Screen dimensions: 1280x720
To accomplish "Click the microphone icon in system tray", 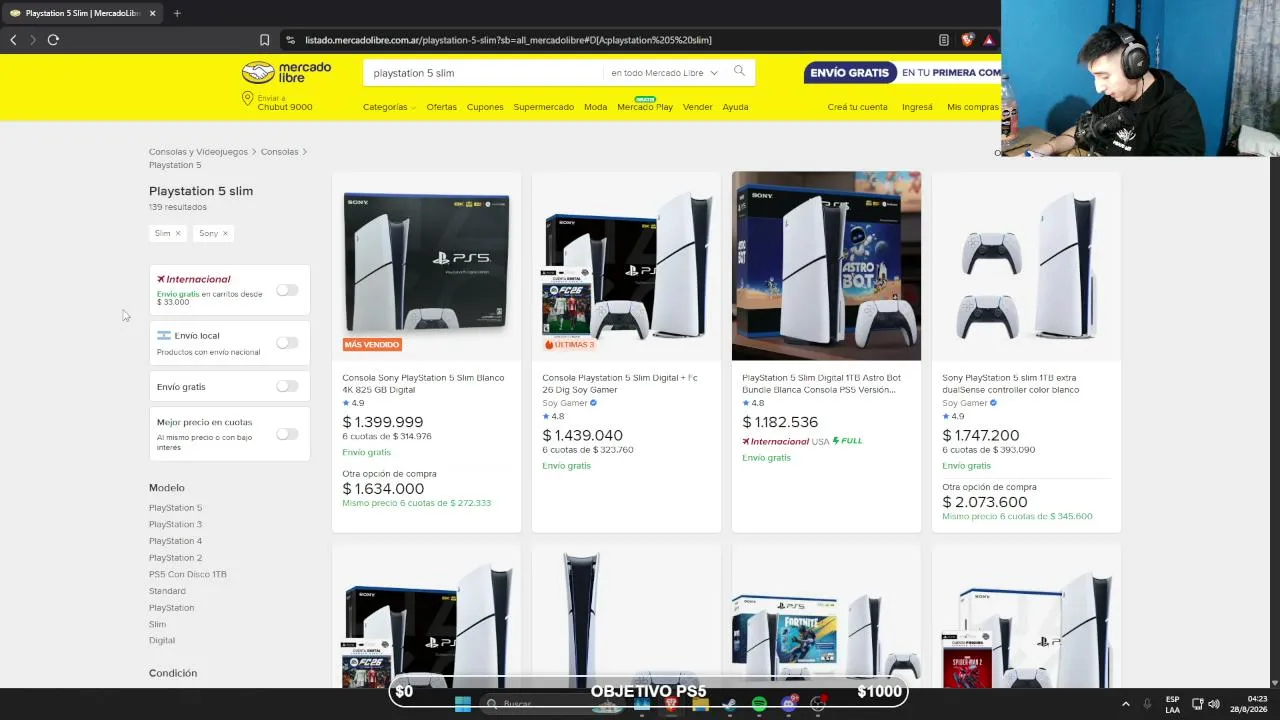I will click(1147, 704).
